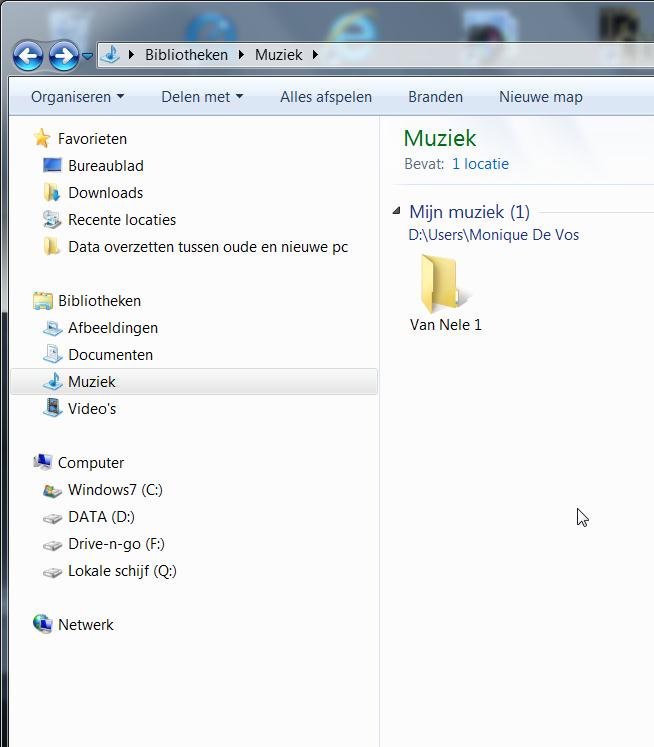Open the Documenten library
This screenshot has width=654, height=747.
[x=111, y=355]
